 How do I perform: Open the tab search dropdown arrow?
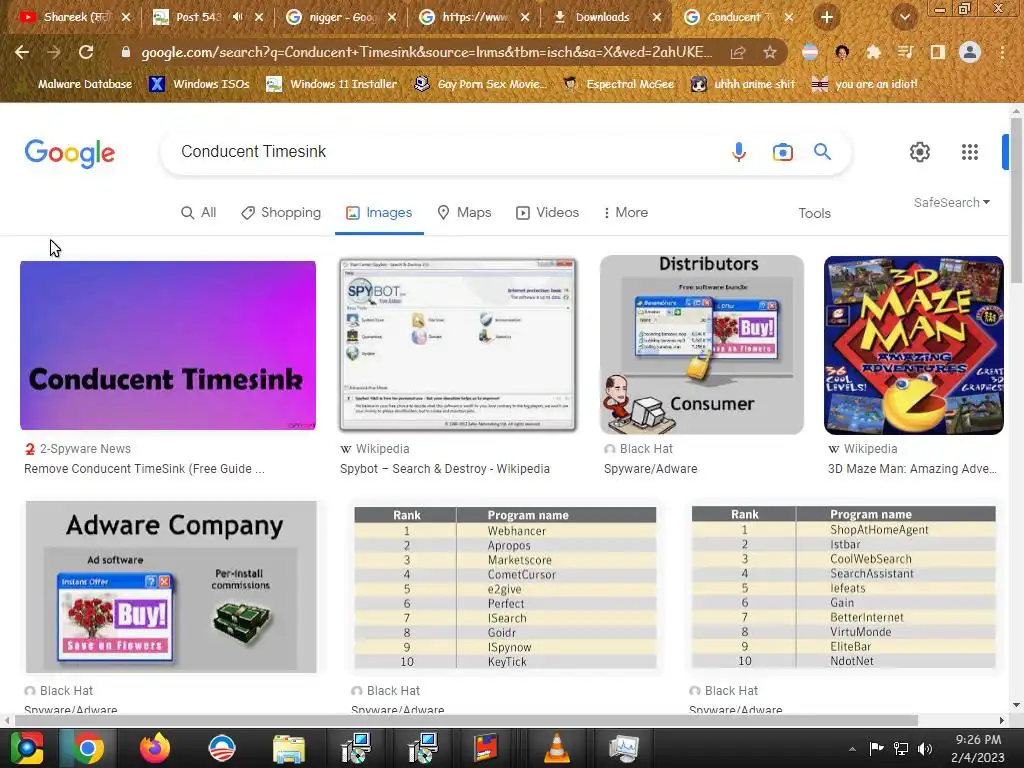[x=904, y=18]
